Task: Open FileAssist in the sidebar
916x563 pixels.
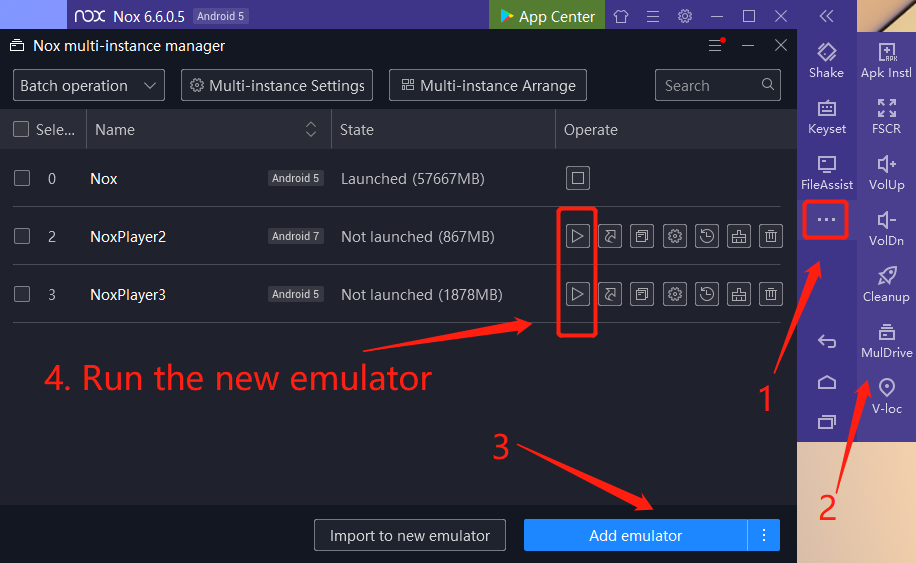Action: pos(827,173)
